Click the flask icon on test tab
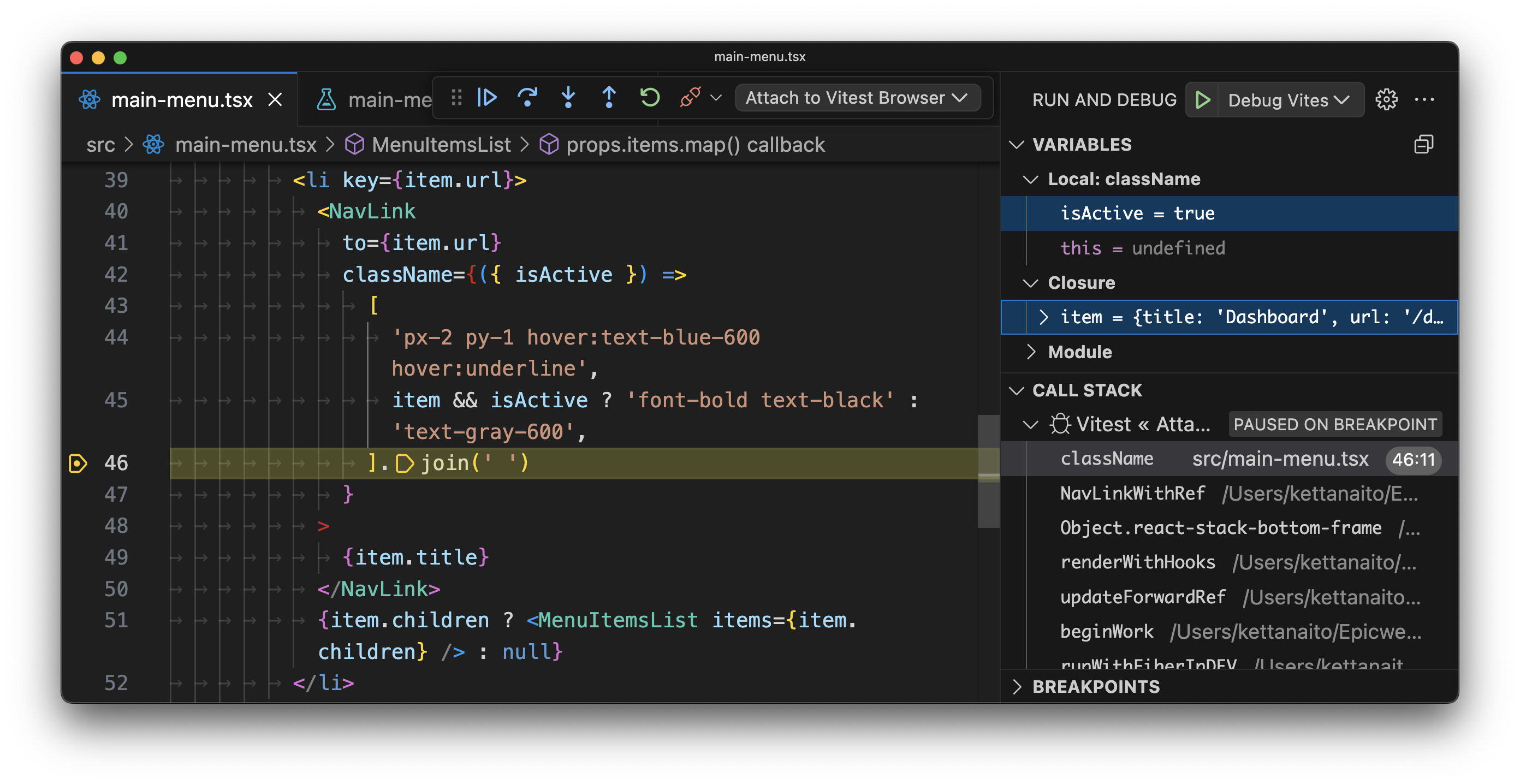1520x784 pixels. pyautogui.click(x=326, y=100)
